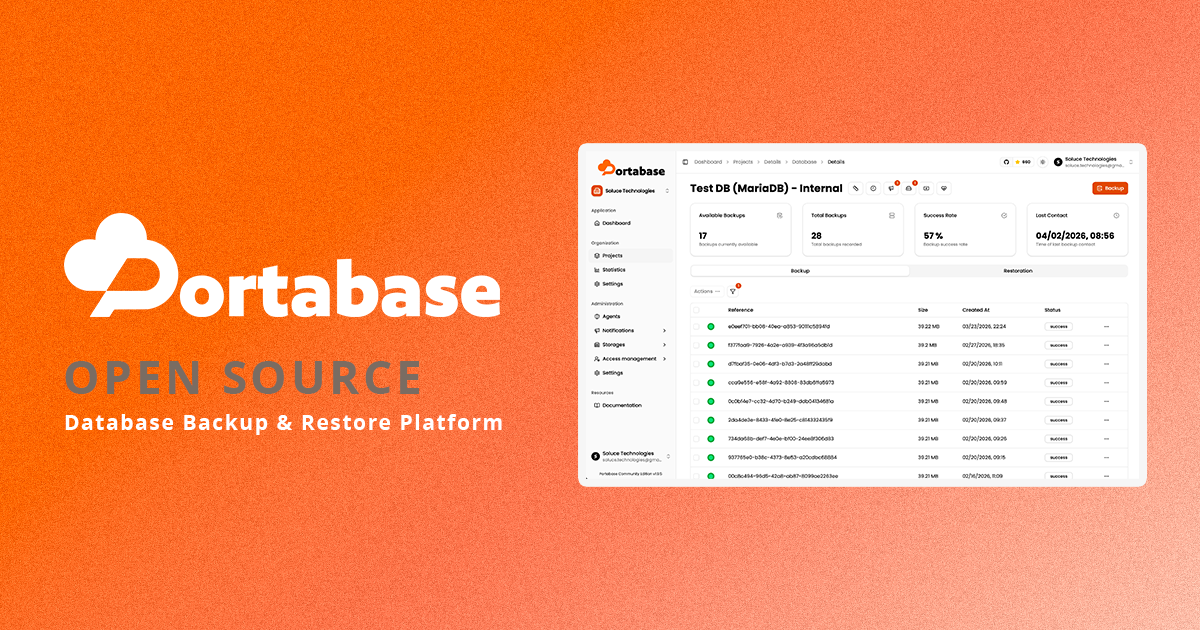Open Settings under Administration in sidebar
Screen dimensions: 1200x630
click(631, 373)
